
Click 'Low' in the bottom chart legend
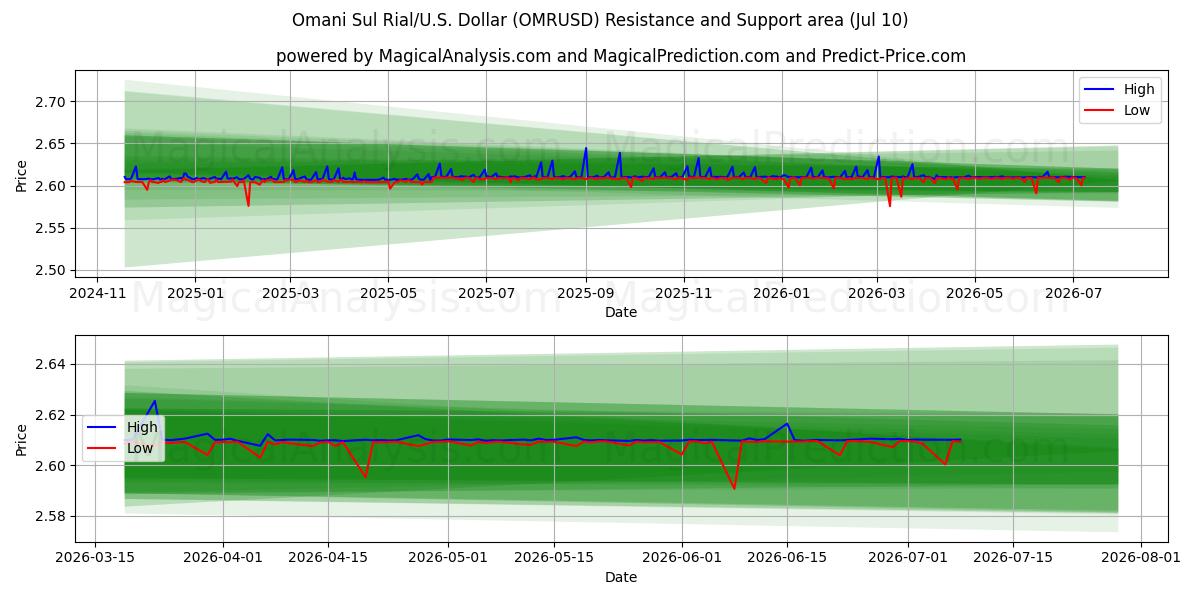pyautogui.click(x=140, y=449)
